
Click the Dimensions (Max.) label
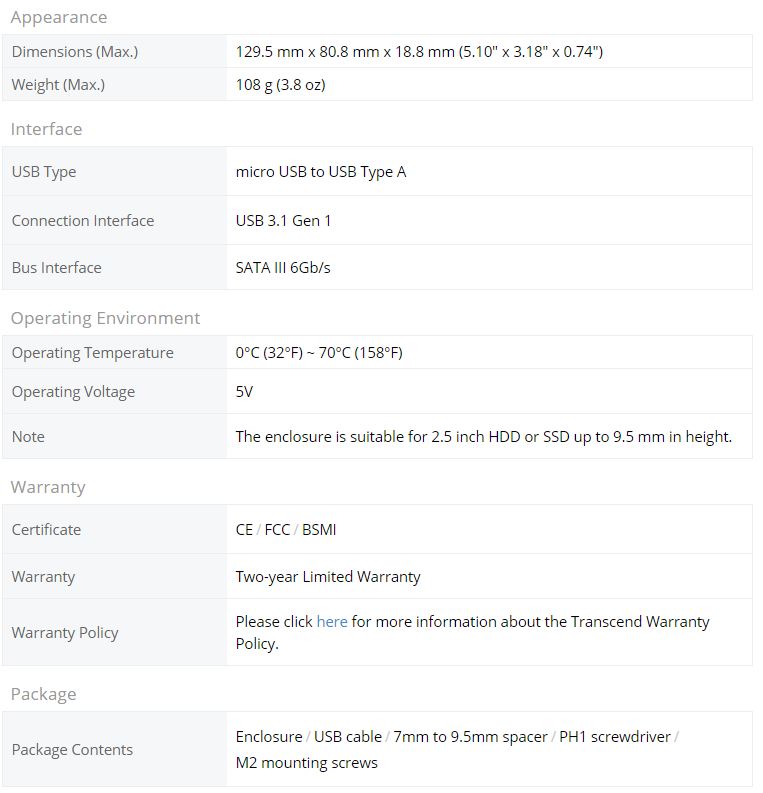75,52
